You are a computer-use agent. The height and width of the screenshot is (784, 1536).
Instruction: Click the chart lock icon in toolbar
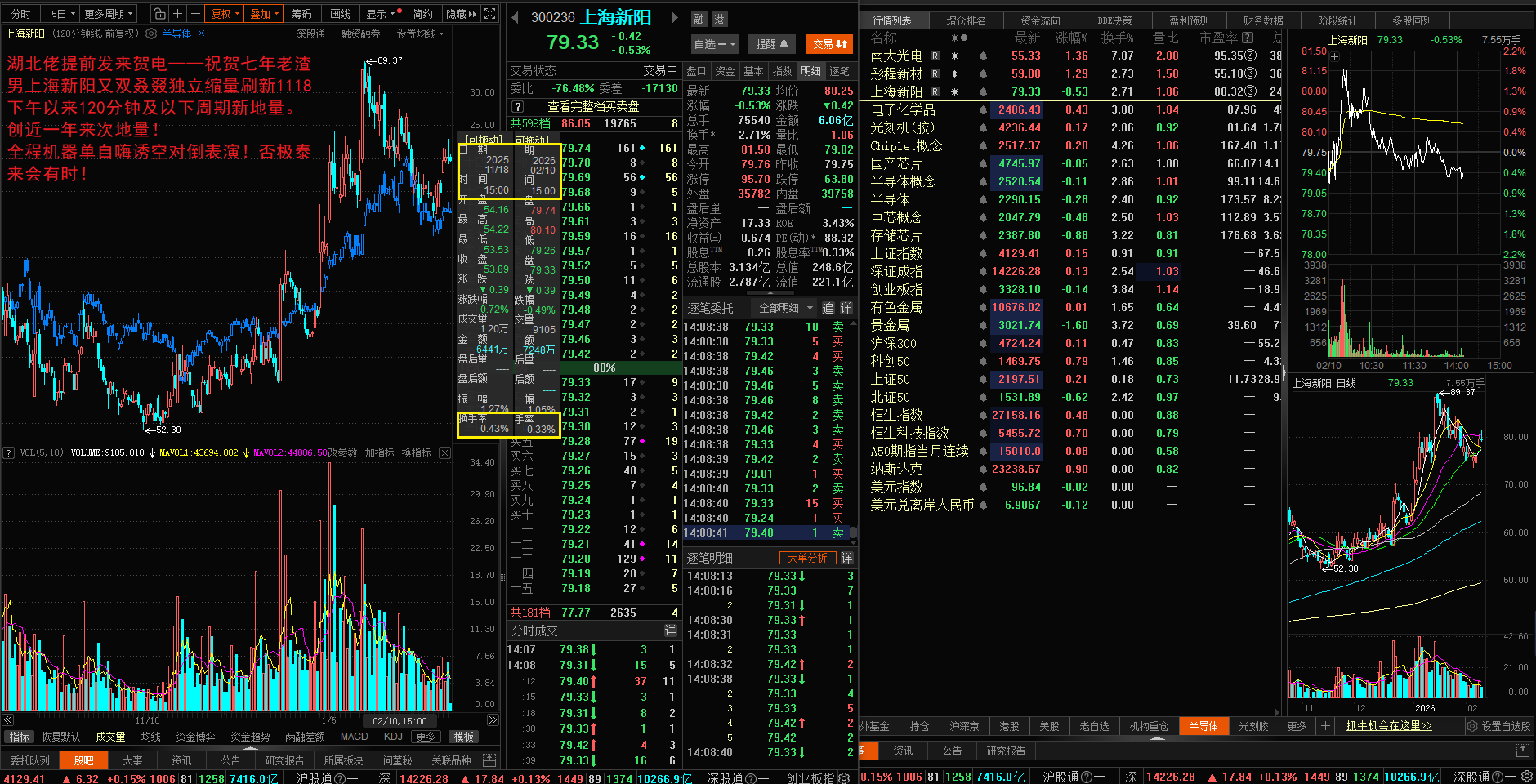(x=160, y=14)
